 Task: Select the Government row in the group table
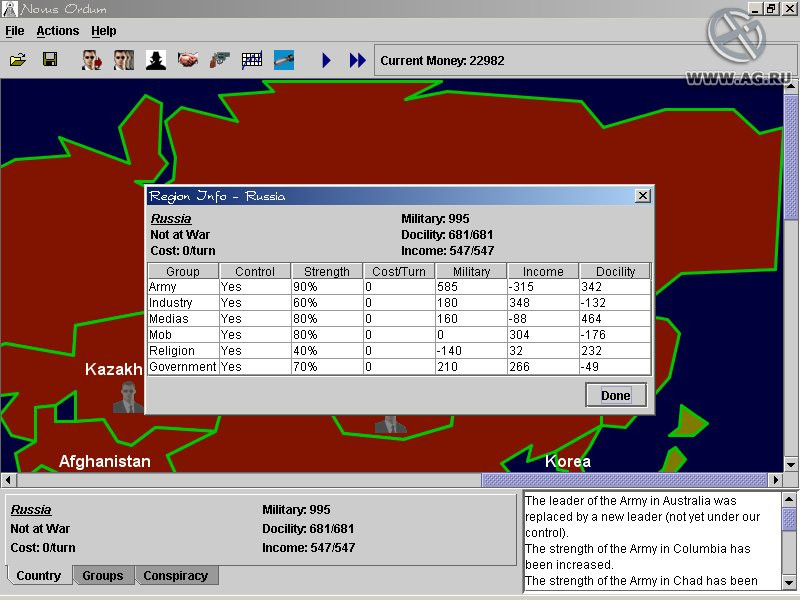[399, 367]
